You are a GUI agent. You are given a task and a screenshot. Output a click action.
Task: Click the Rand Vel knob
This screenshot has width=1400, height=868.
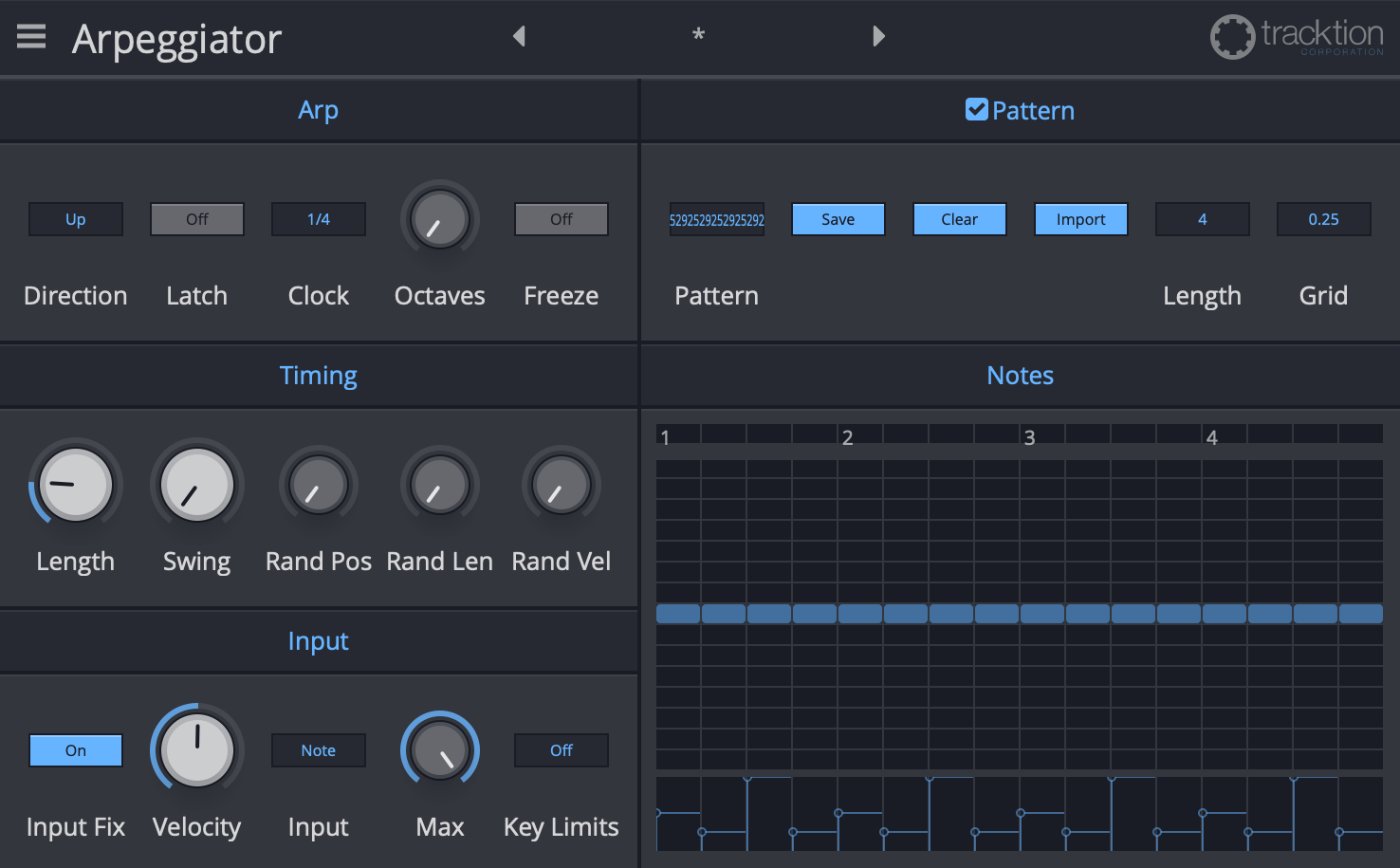[x=561, y=484]
